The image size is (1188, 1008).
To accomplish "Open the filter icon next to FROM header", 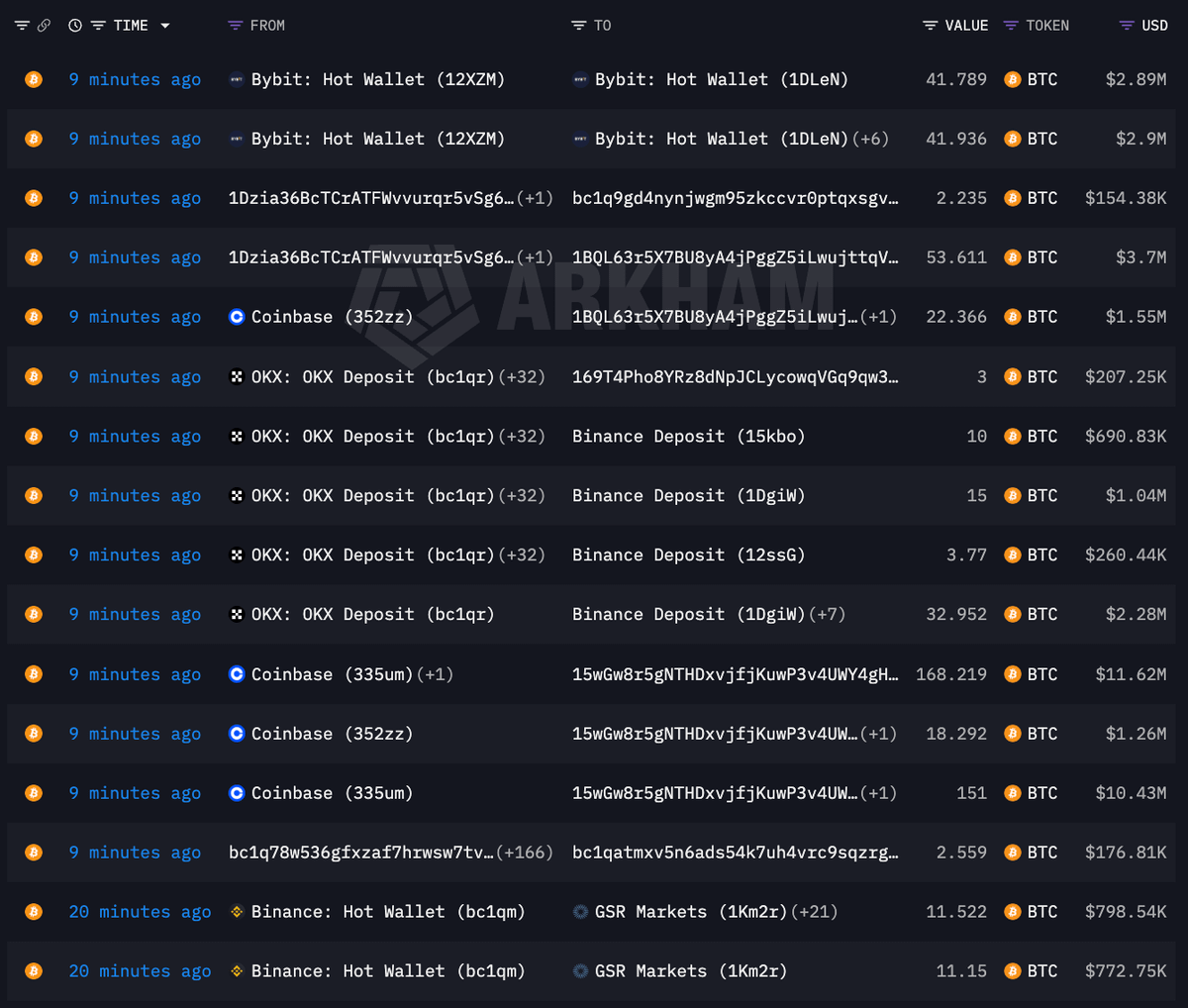I will [x=235, y=26].
